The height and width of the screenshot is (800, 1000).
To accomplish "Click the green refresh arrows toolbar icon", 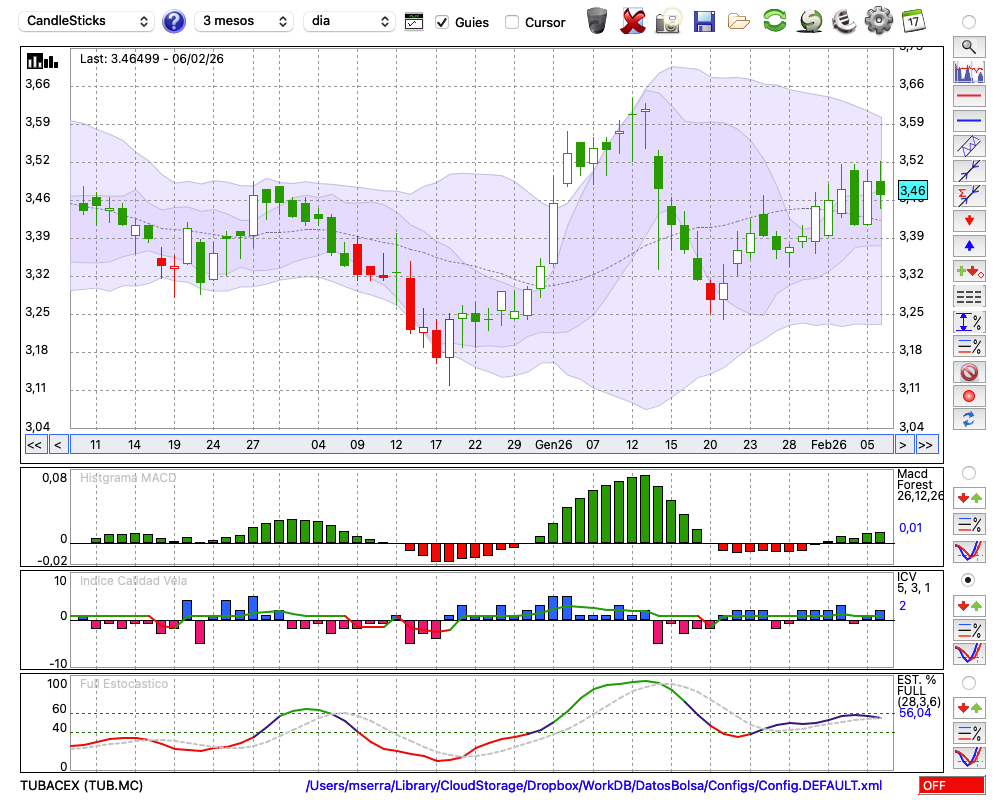I will click(774, 20).
